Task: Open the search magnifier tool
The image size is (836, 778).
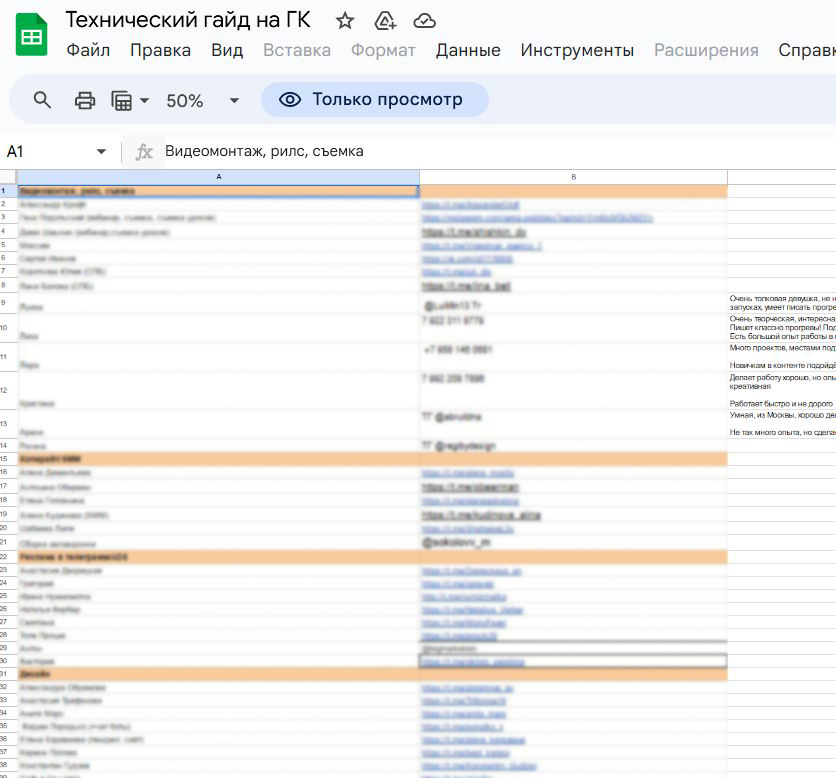Action: click(x=42, y=100)
